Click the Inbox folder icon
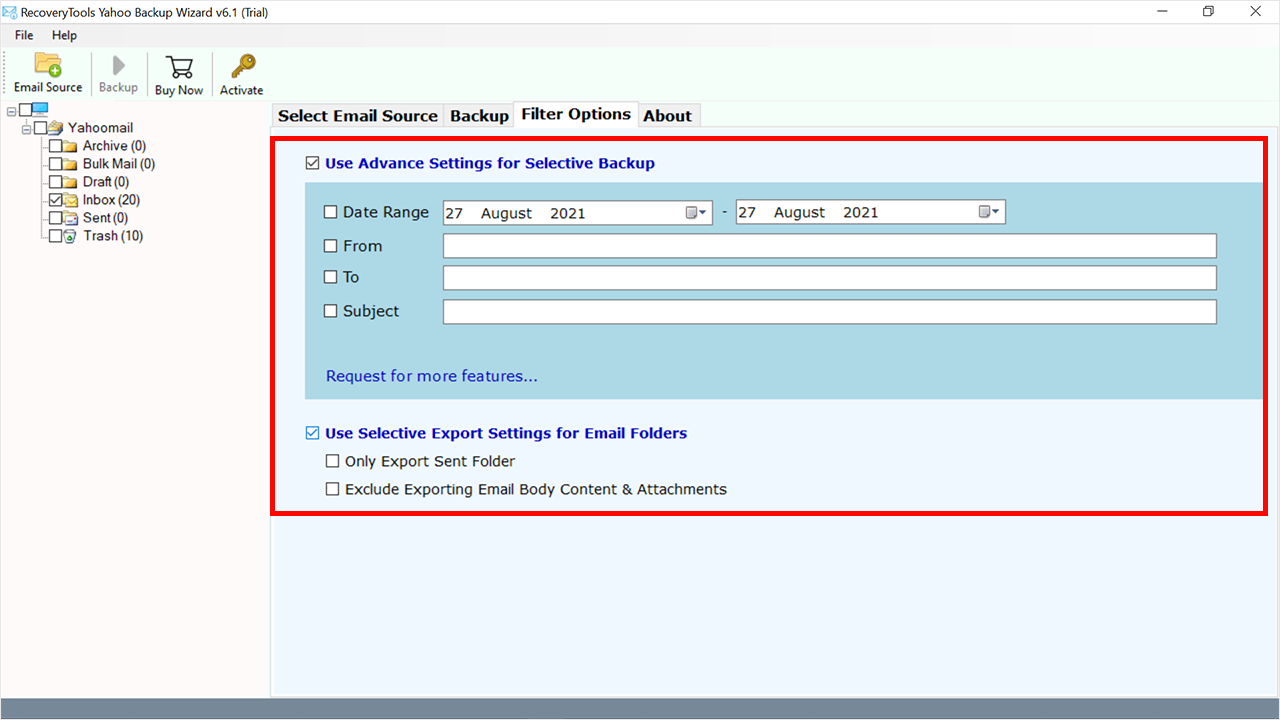This screenshot has height=720, width=1280. tap(71, 200)
